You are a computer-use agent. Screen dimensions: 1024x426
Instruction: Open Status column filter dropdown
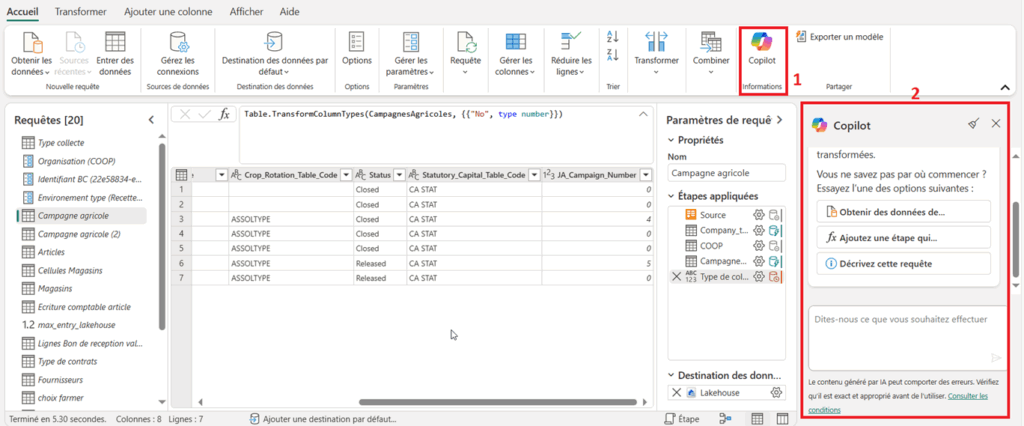[x=397, y=175]
